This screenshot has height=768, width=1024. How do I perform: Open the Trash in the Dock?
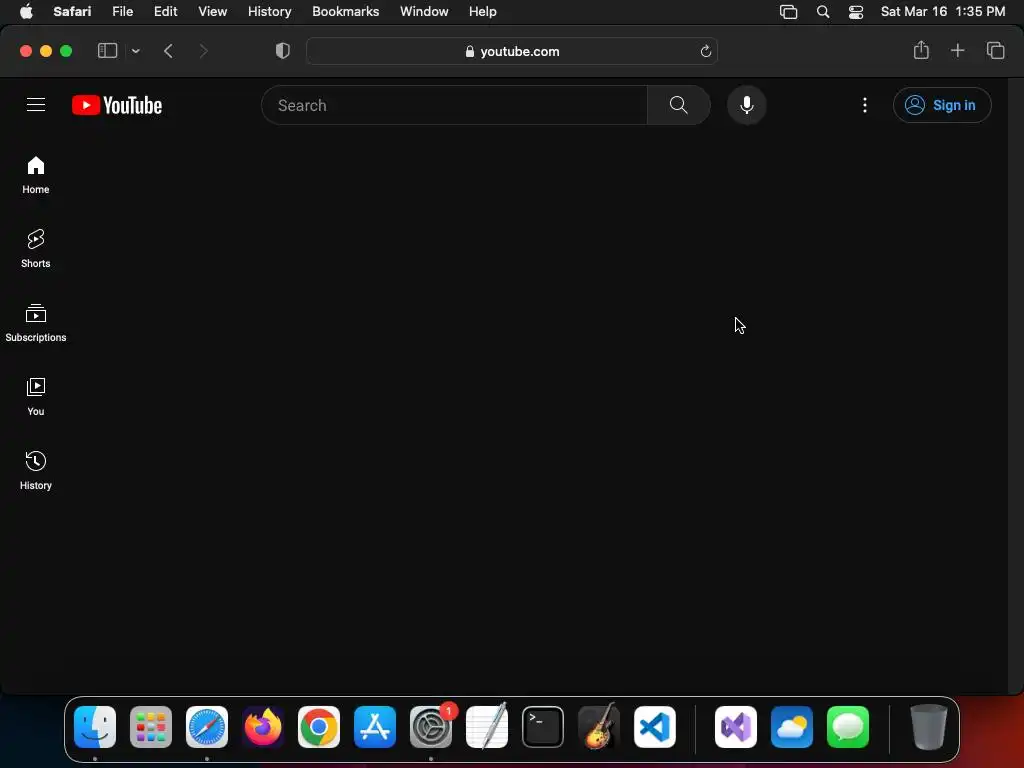[929, 727]
